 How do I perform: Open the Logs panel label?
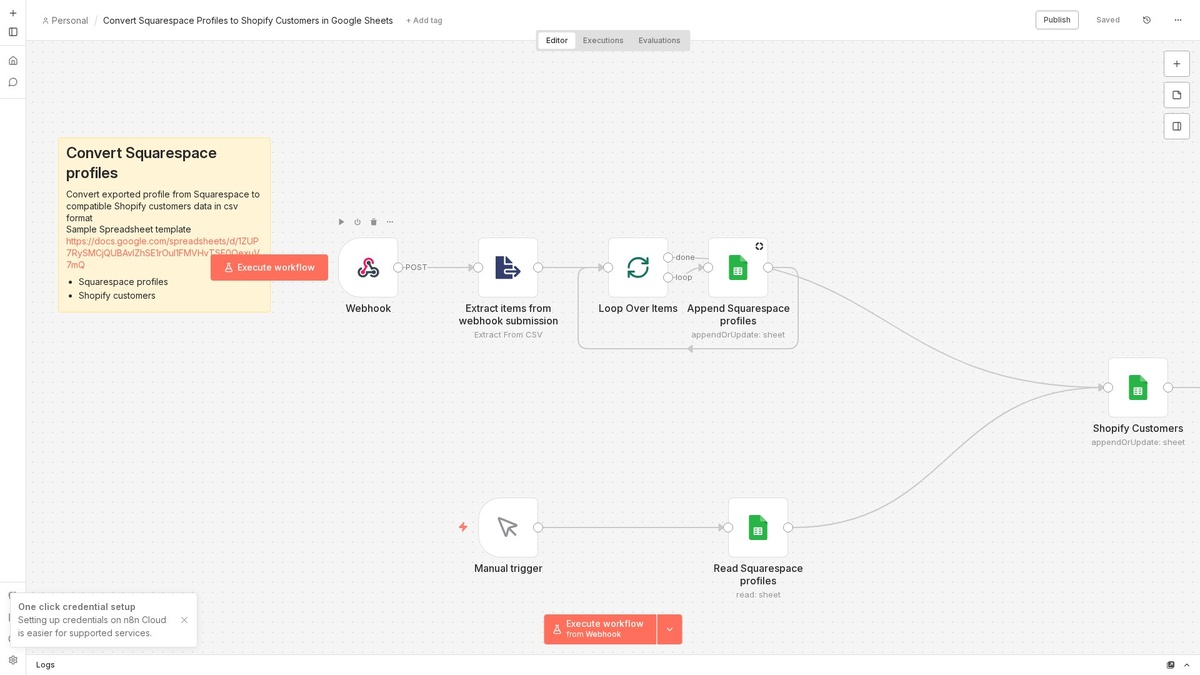46,665
